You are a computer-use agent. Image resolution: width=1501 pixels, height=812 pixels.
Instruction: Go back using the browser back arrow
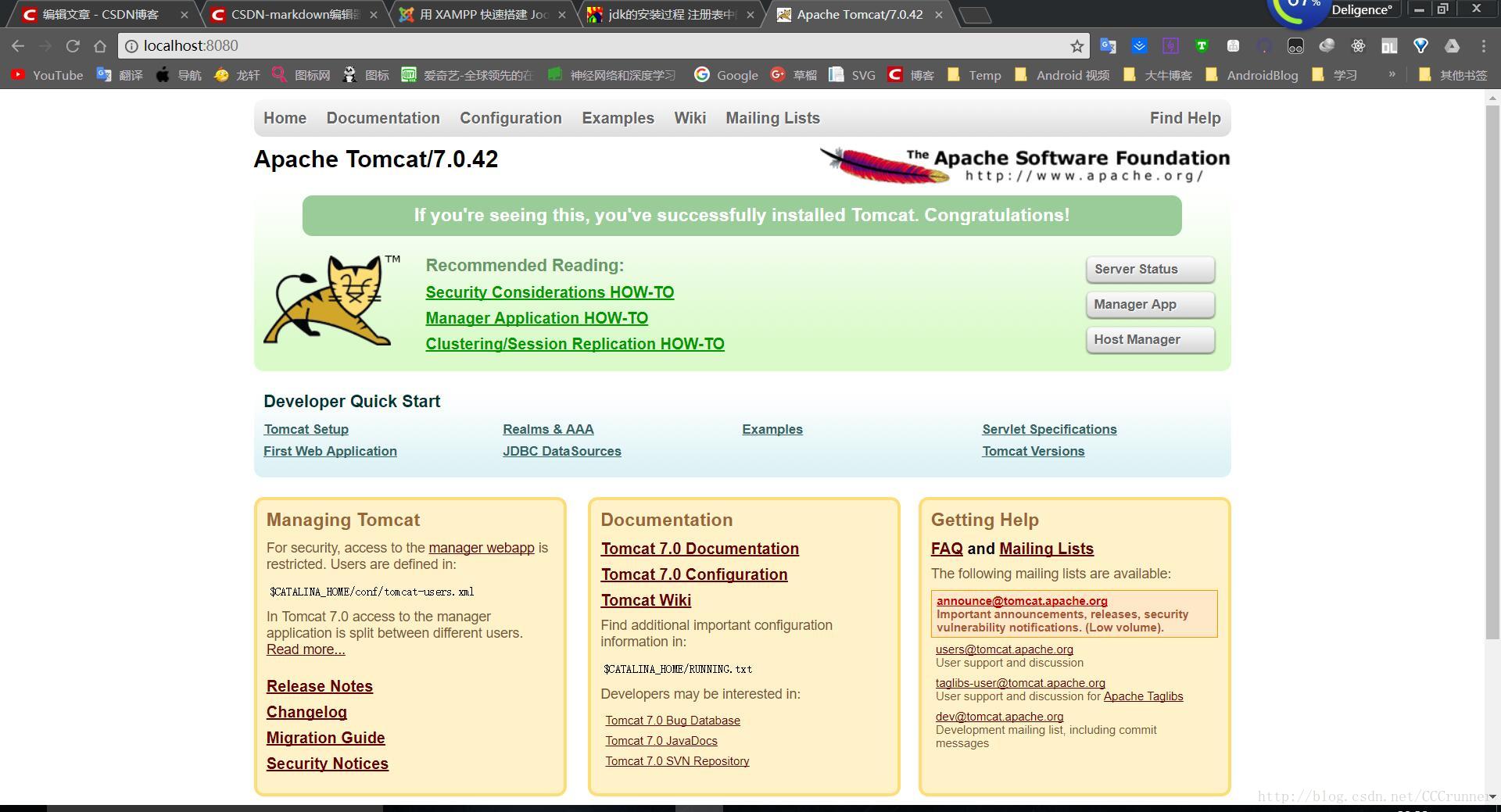coord(18,46)
